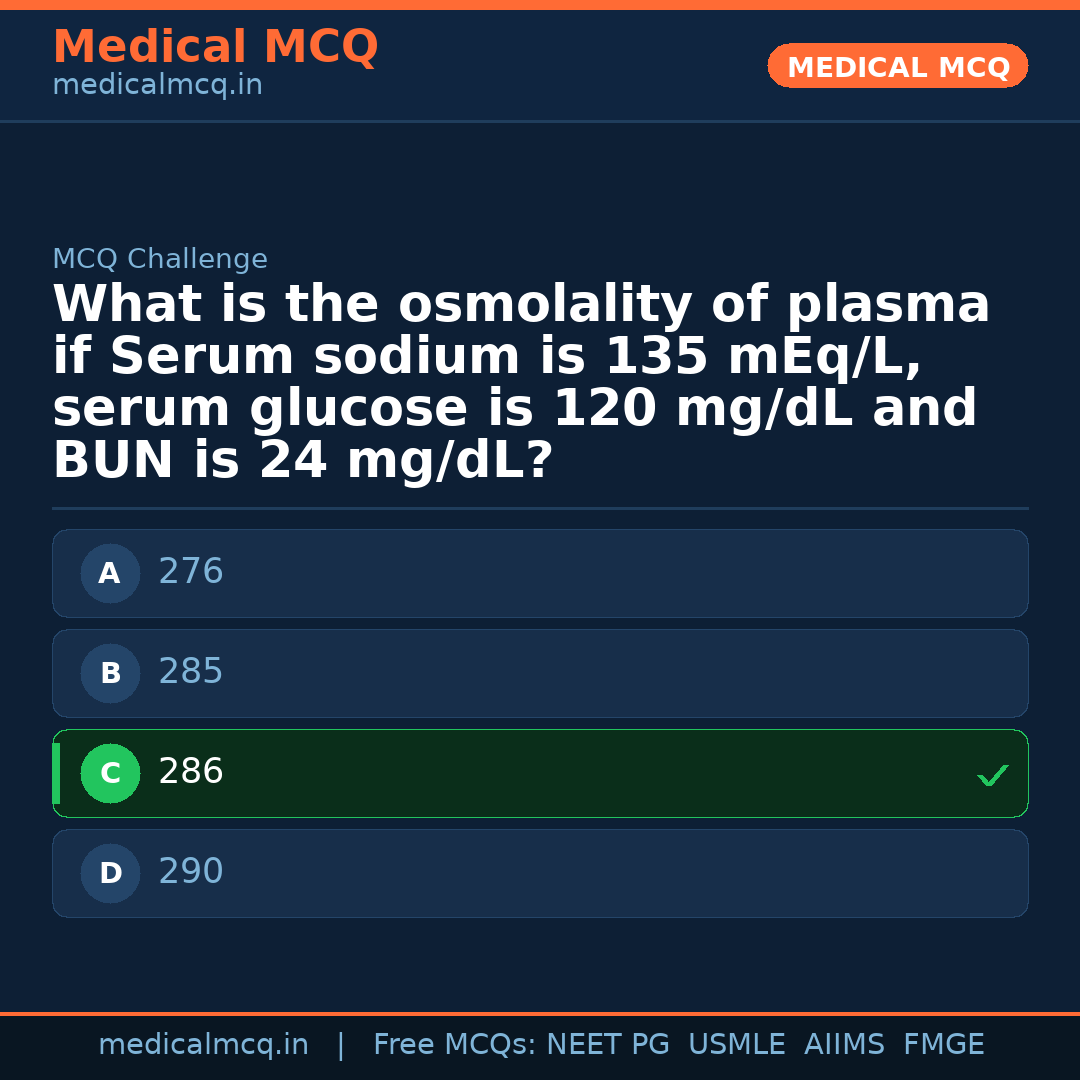Choose FMGE in the footer

pyautogui.click(x=943, y=1045)
